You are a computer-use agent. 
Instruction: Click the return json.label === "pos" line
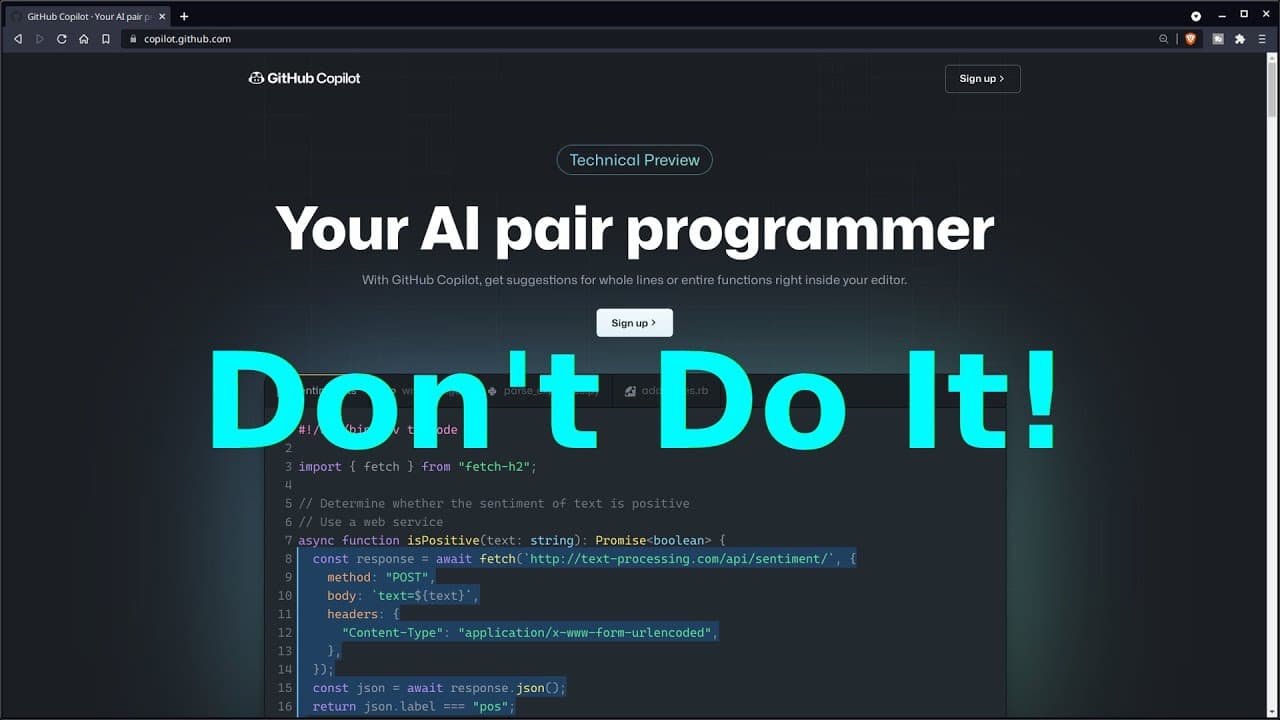point(414,707)
